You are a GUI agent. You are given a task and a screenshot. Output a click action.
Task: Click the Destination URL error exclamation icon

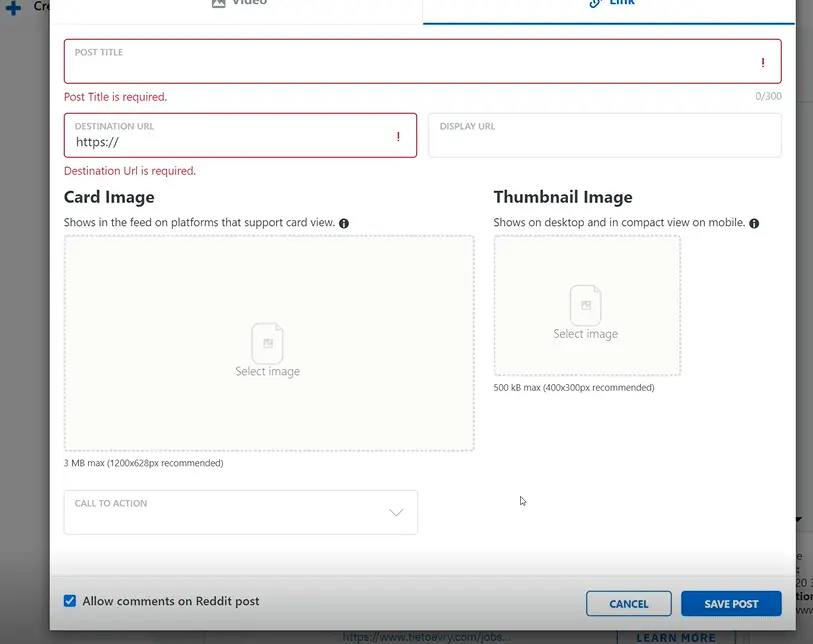(x=398, y=137)
